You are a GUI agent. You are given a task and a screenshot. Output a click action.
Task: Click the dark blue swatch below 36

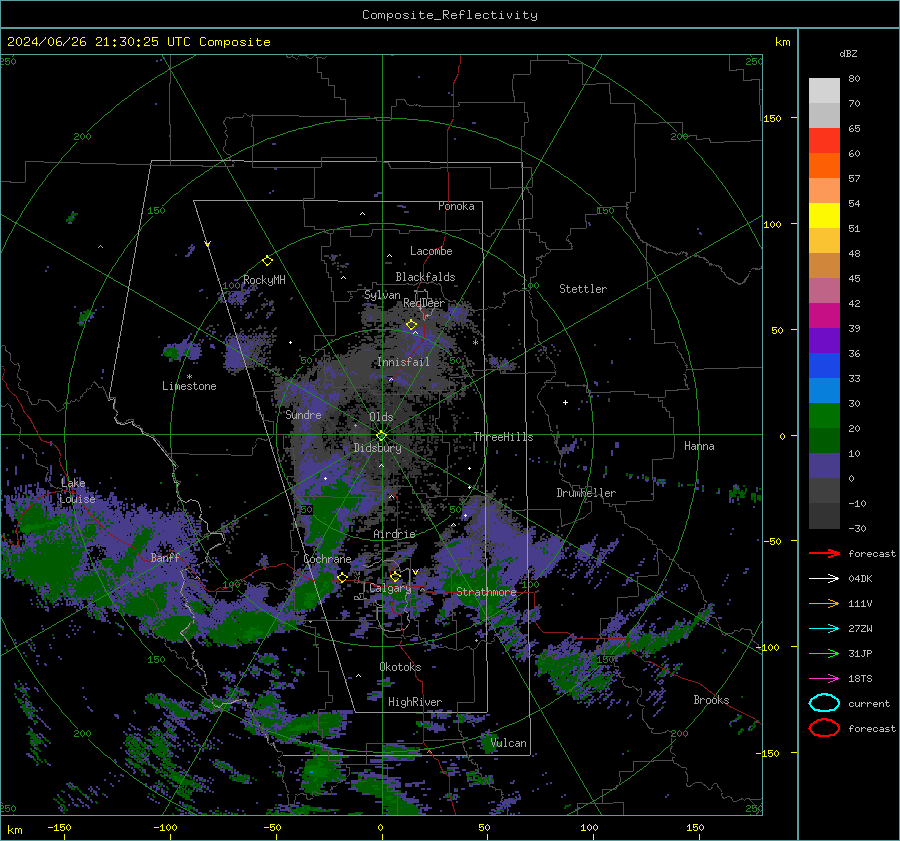(x=824, y=365)
